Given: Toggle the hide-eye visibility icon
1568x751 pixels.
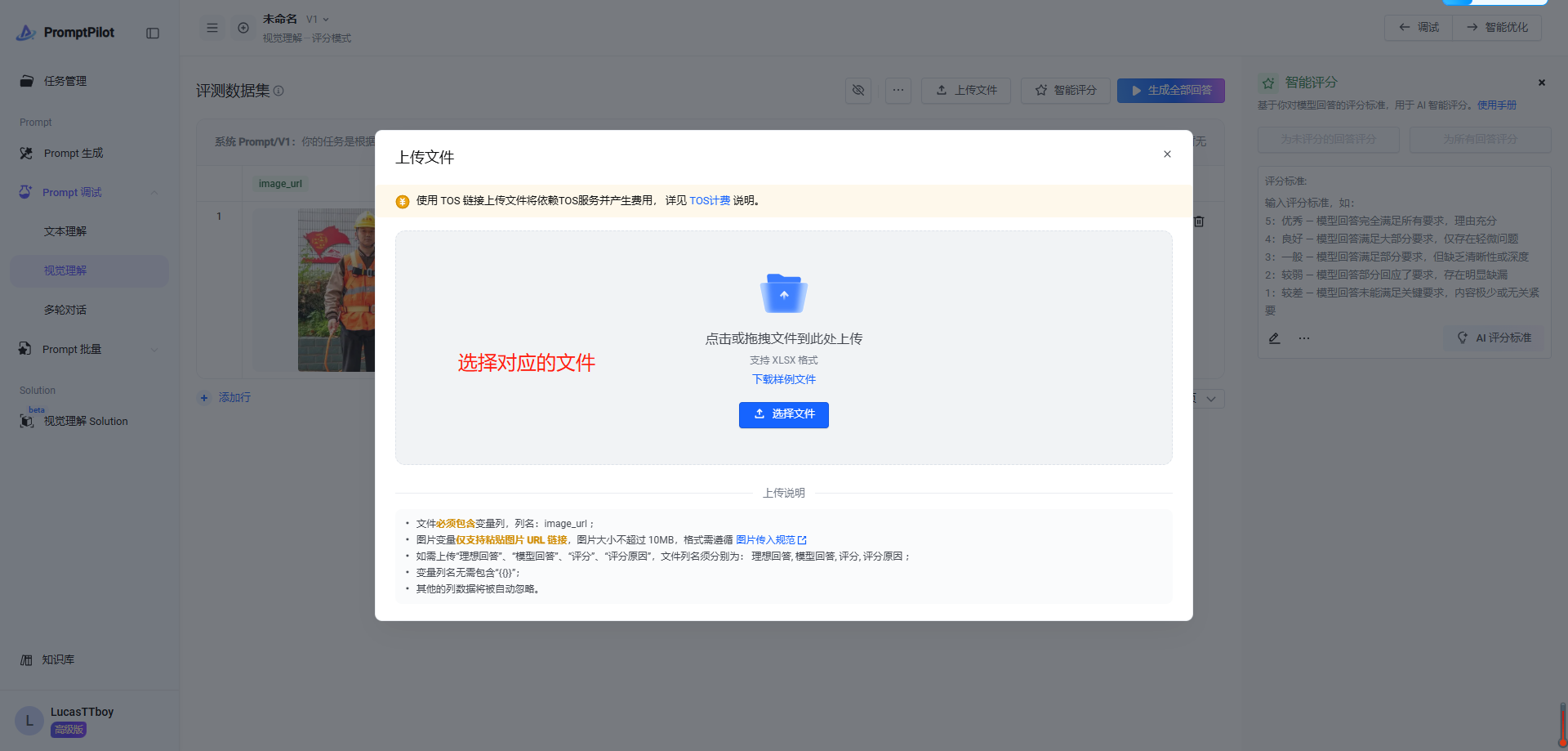Looking at the screenshot, I should (858, 90).
